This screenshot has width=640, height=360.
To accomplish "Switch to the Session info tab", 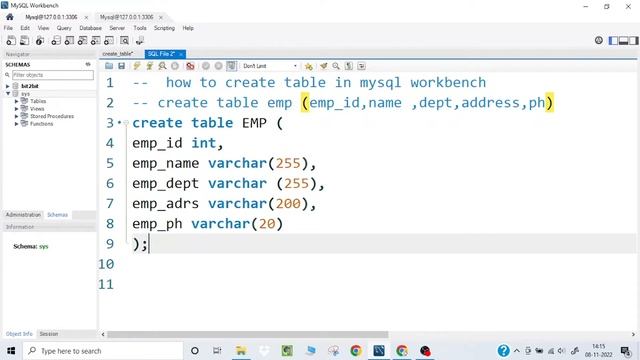I will point(49,334).
